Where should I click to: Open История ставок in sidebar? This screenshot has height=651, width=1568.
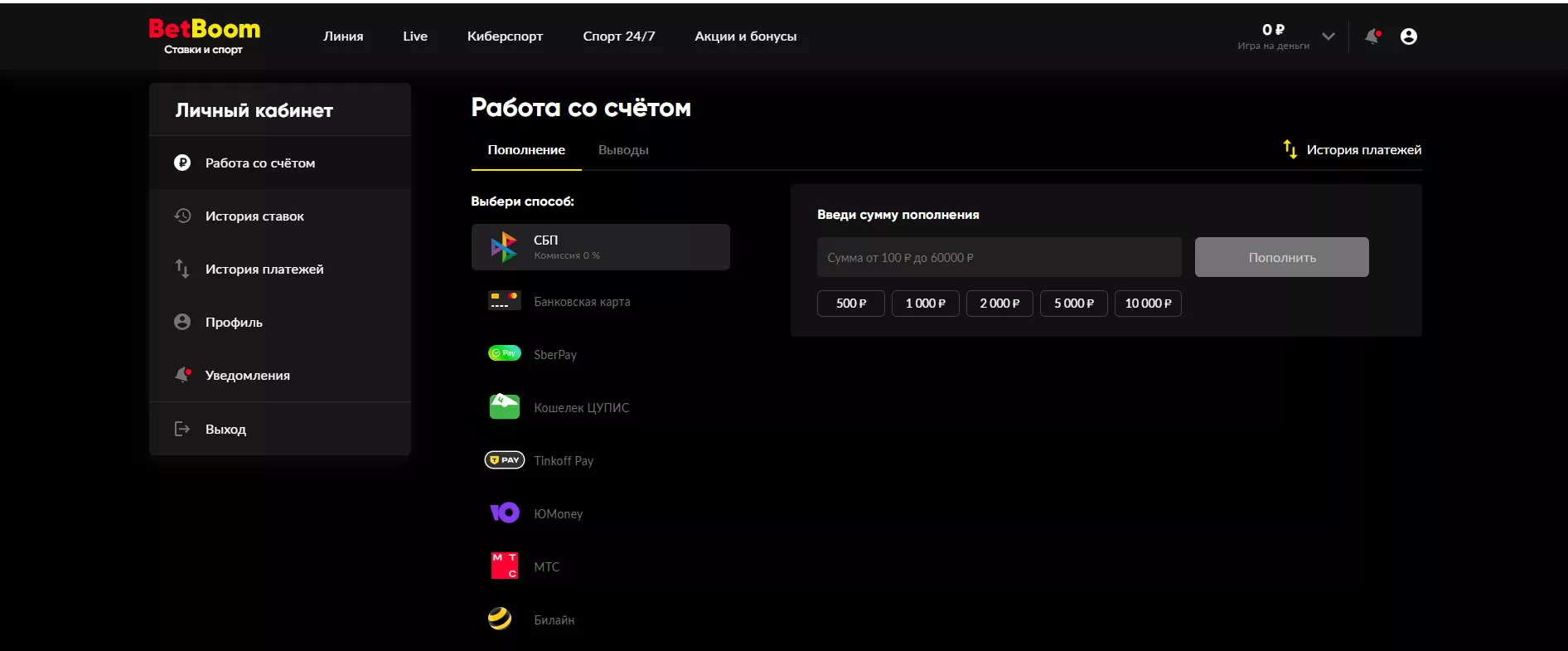click(x=280, y=216)
